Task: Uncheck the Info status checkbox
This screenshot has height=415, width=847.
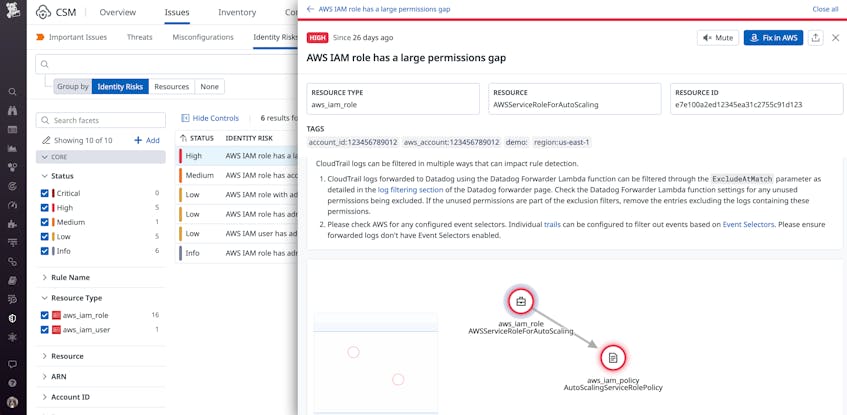Action: point(45,251)
